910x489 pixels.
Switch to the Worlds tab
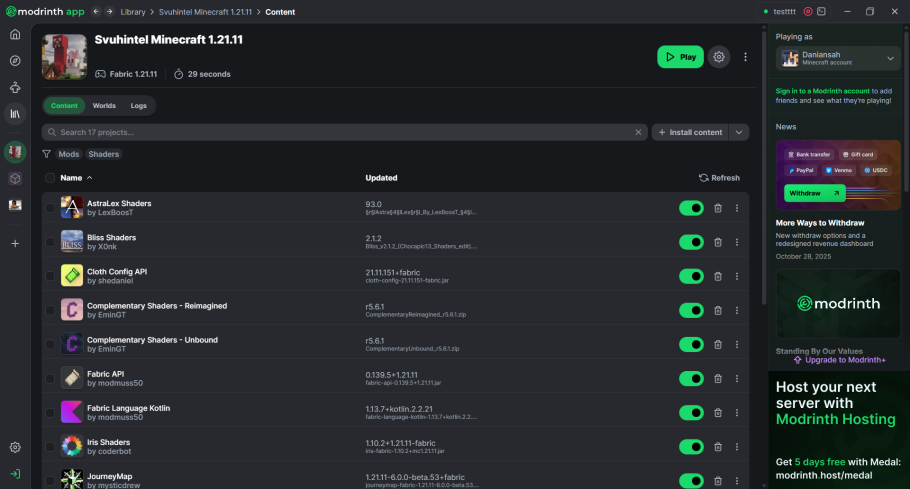[104, 105]
